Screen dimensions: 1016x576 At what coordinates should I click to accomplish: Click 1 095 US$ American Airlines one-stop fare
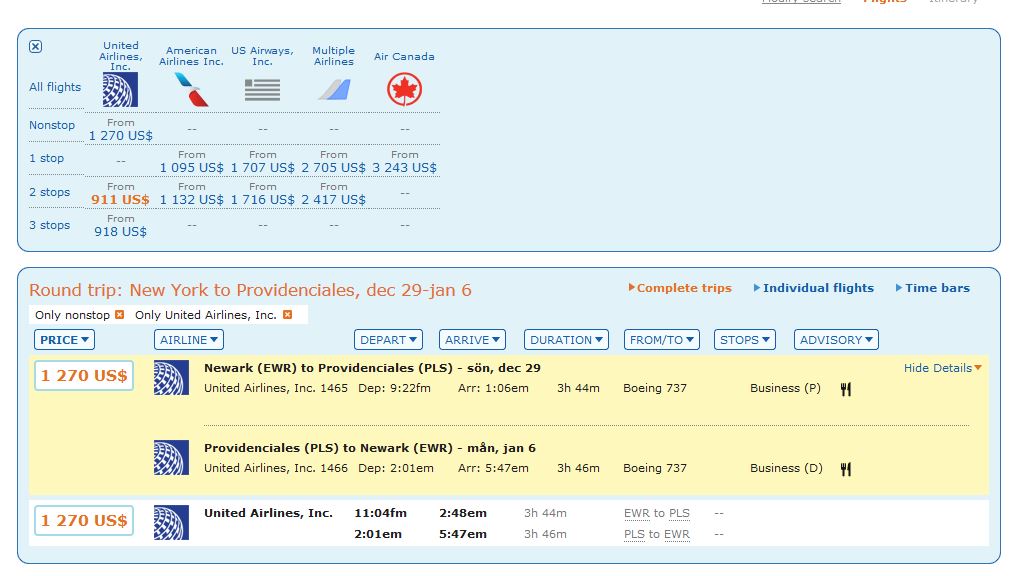click(x=191, y=168)
